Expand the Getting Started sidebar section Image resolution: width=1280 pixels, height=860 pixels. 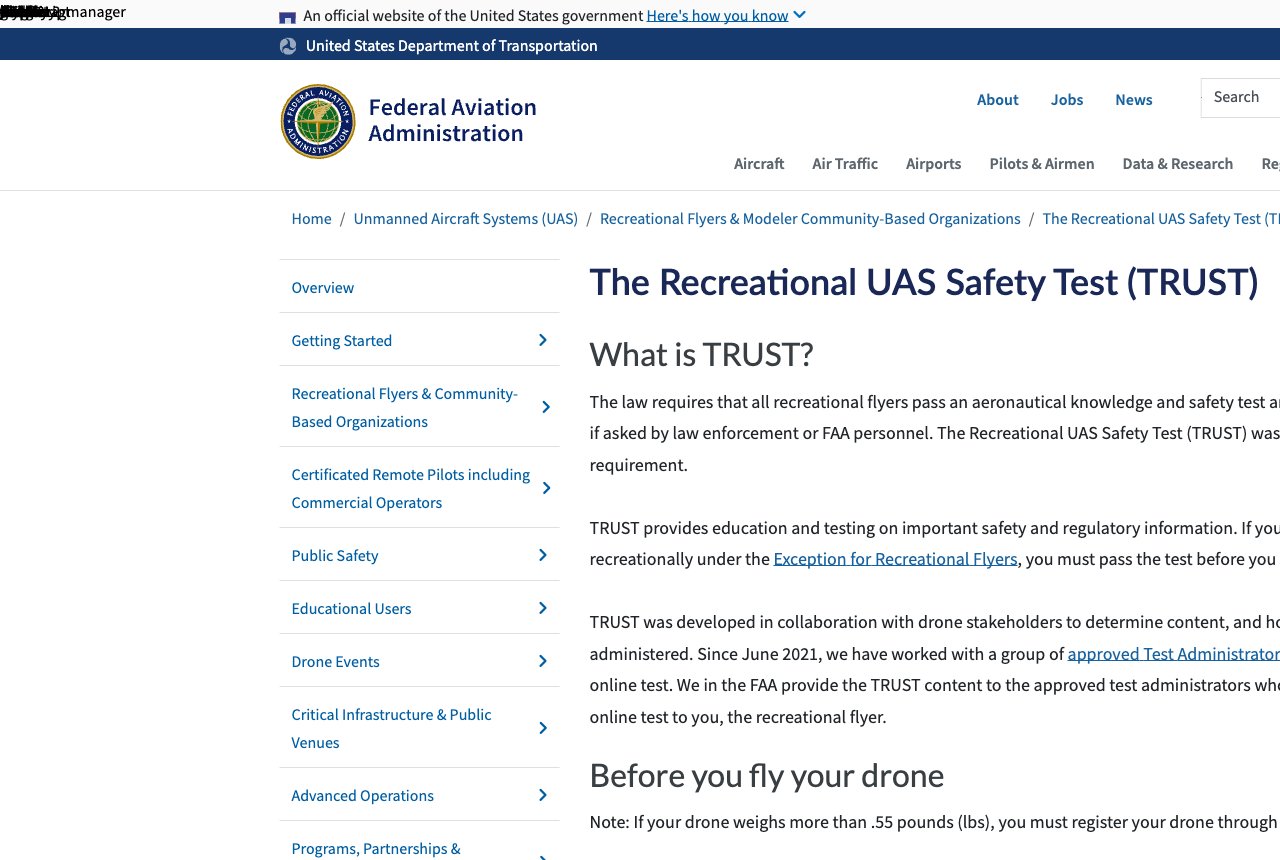point(543,339)
